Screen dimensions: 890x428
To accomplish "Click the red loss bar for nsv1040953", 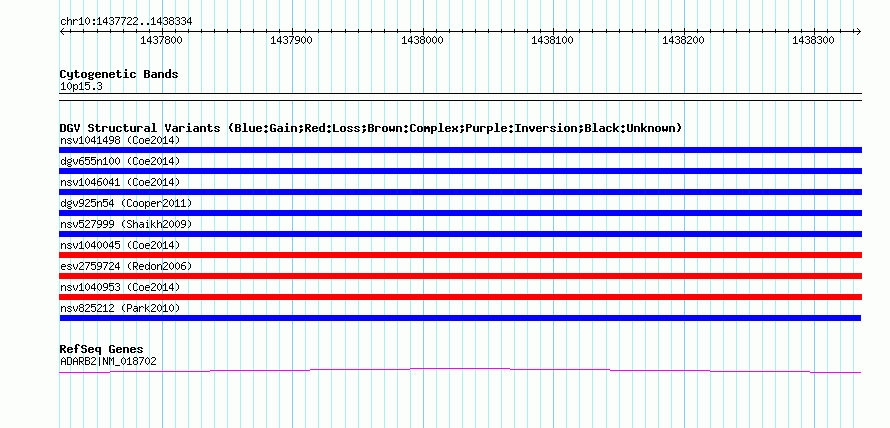I will (460, 297).
